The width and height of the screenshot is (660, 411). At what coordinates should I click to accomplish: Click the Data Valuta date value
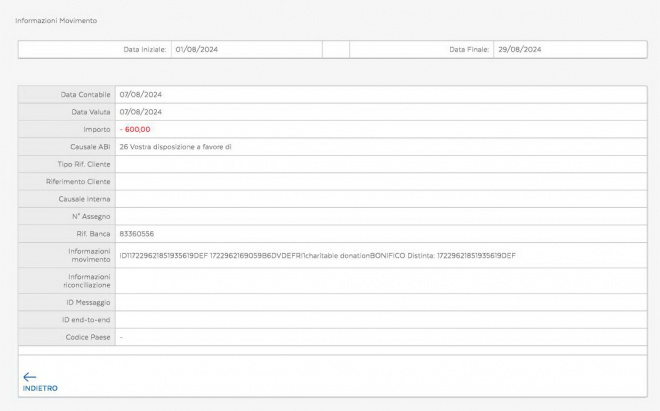pos(140,111)
